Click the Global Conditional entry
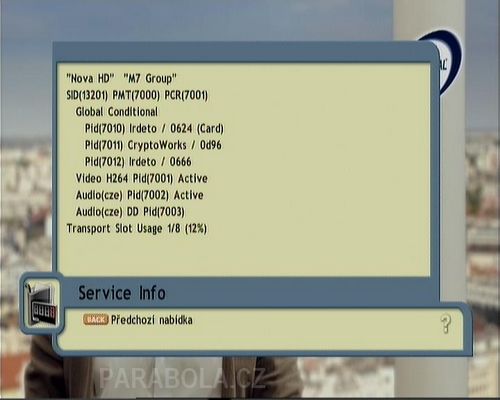The height and width of the screenshot is (400, 500). [x=117, y=112]
